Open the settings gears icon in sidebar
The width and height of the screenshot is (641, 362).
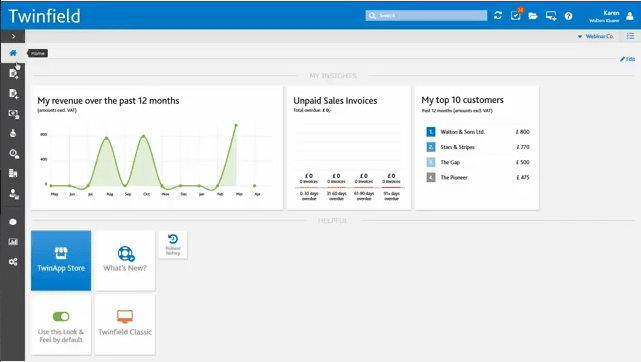tap(13, 261)
